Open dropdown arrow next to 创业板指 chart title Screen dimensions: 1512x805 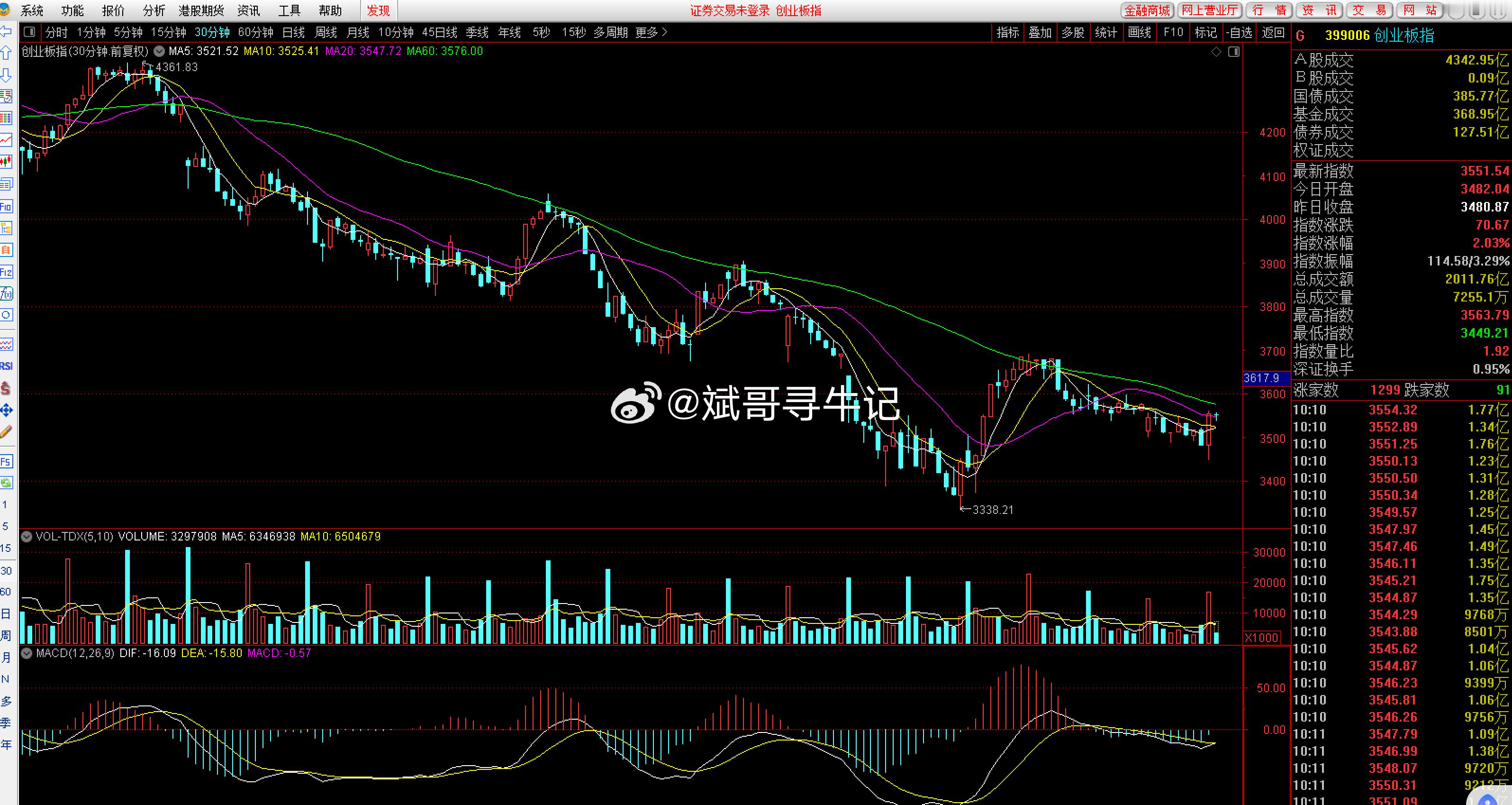tap(158, 51)
